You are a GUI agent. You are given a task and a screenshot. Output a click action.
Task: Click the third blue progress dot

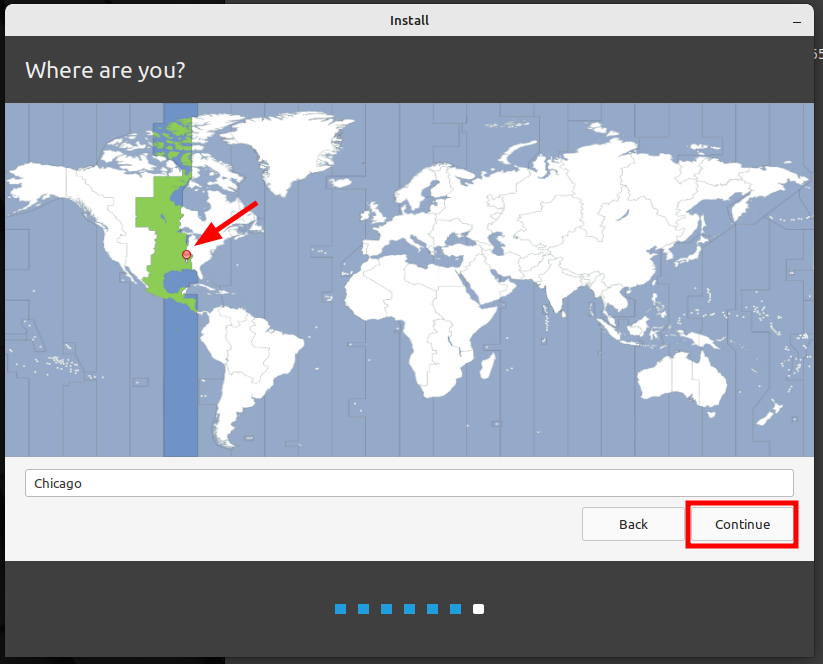[x=386, y=609]
